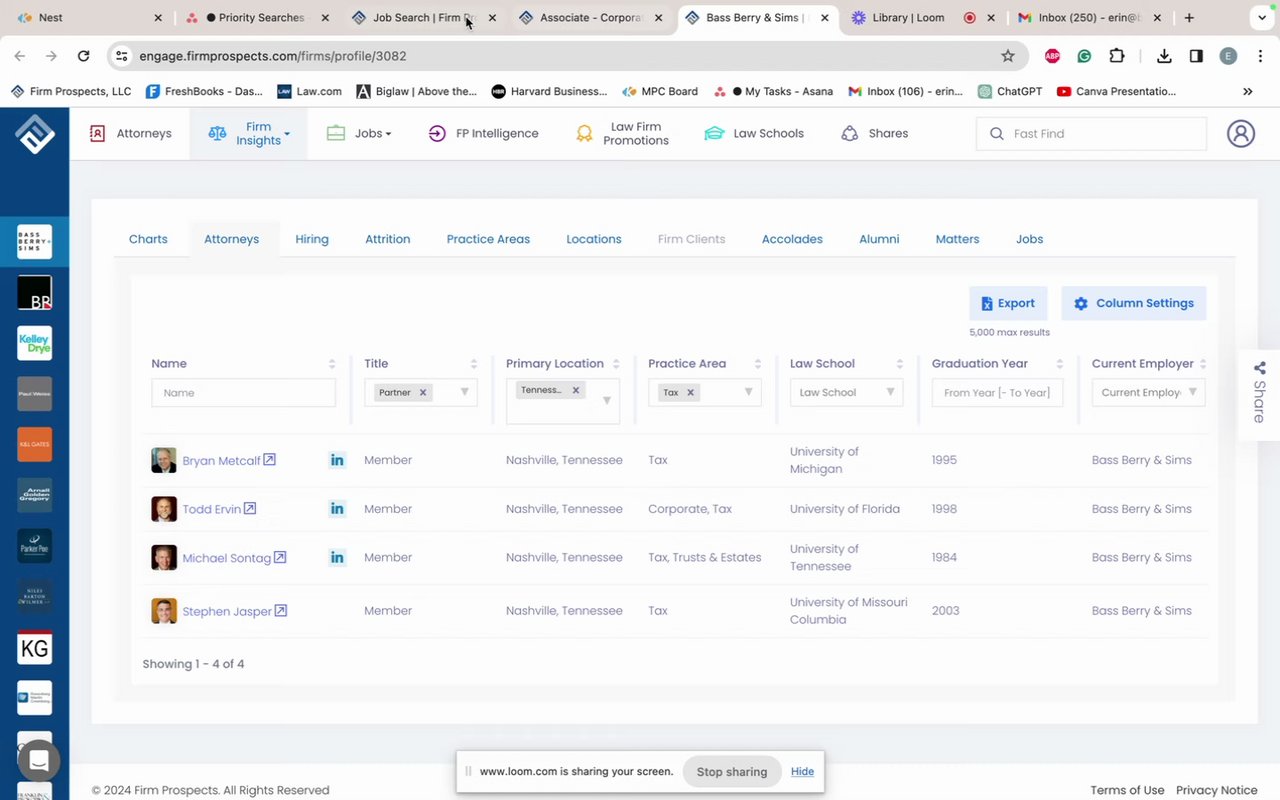Click the Firm Prospects logo
Image resolution: width=1280 pixels, height=800 pixels.
35,134
